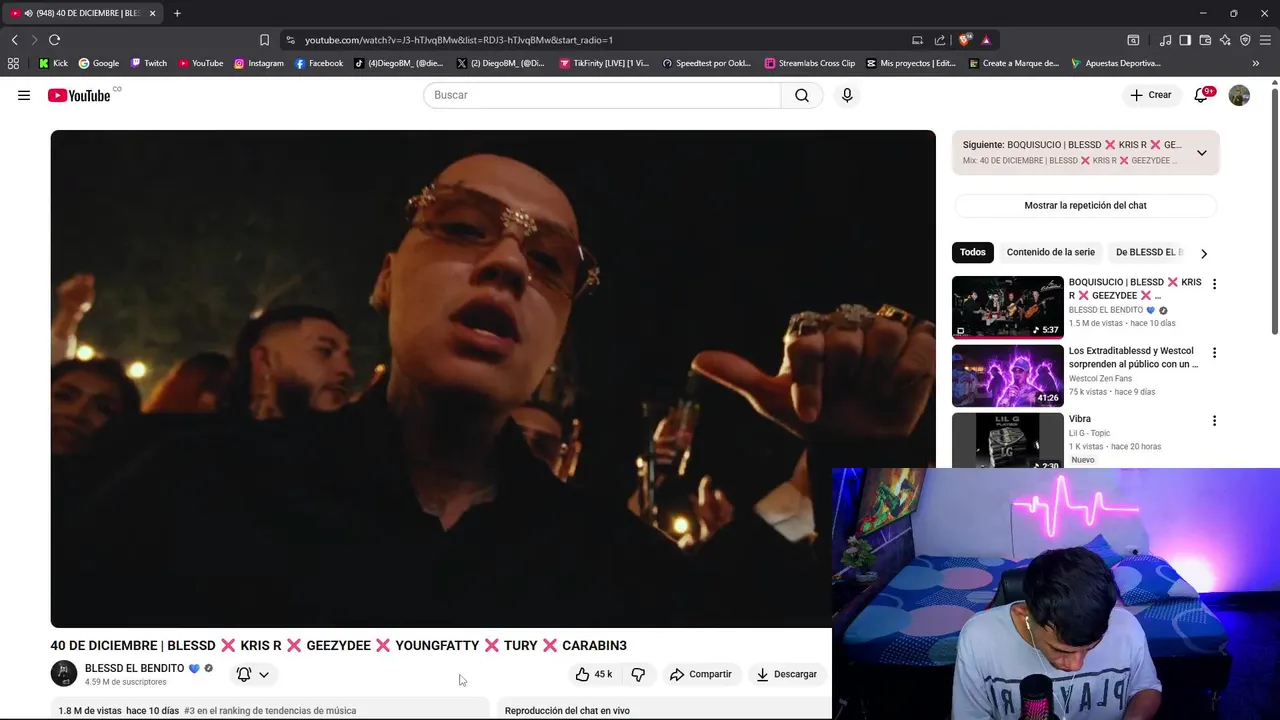
Task: Open the BOQUISUCIO video thumbnail
Action: point(1007,307)
